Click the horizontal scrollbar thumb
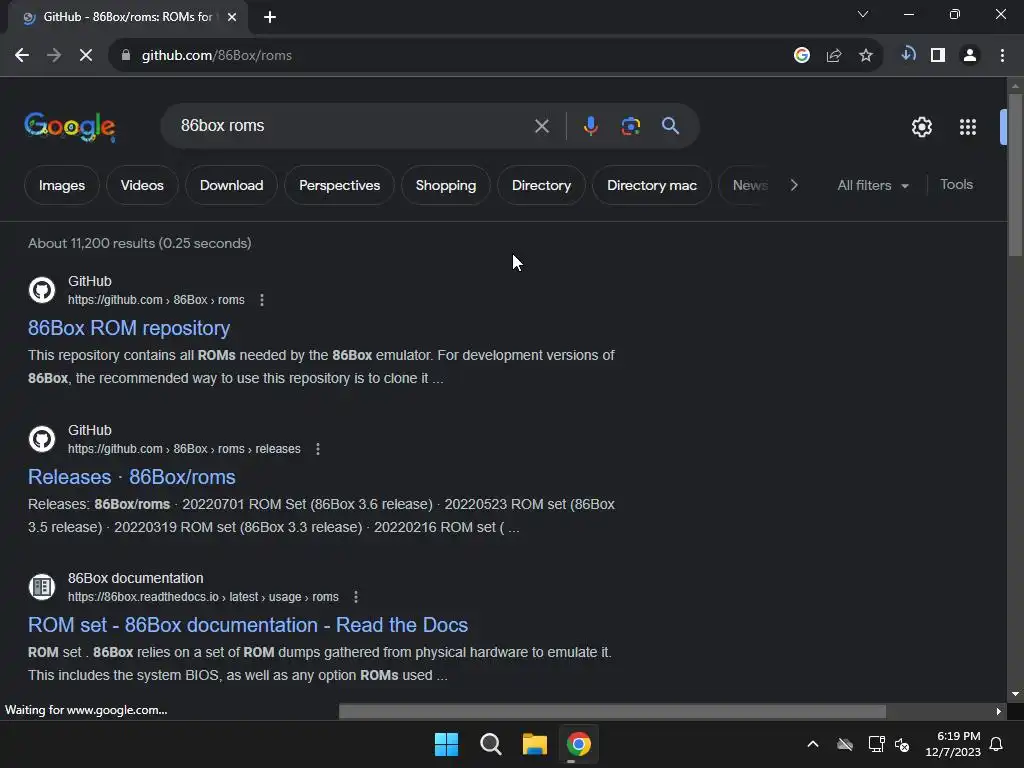This screenshot has width=1024, height=768. tap(613, 711)
